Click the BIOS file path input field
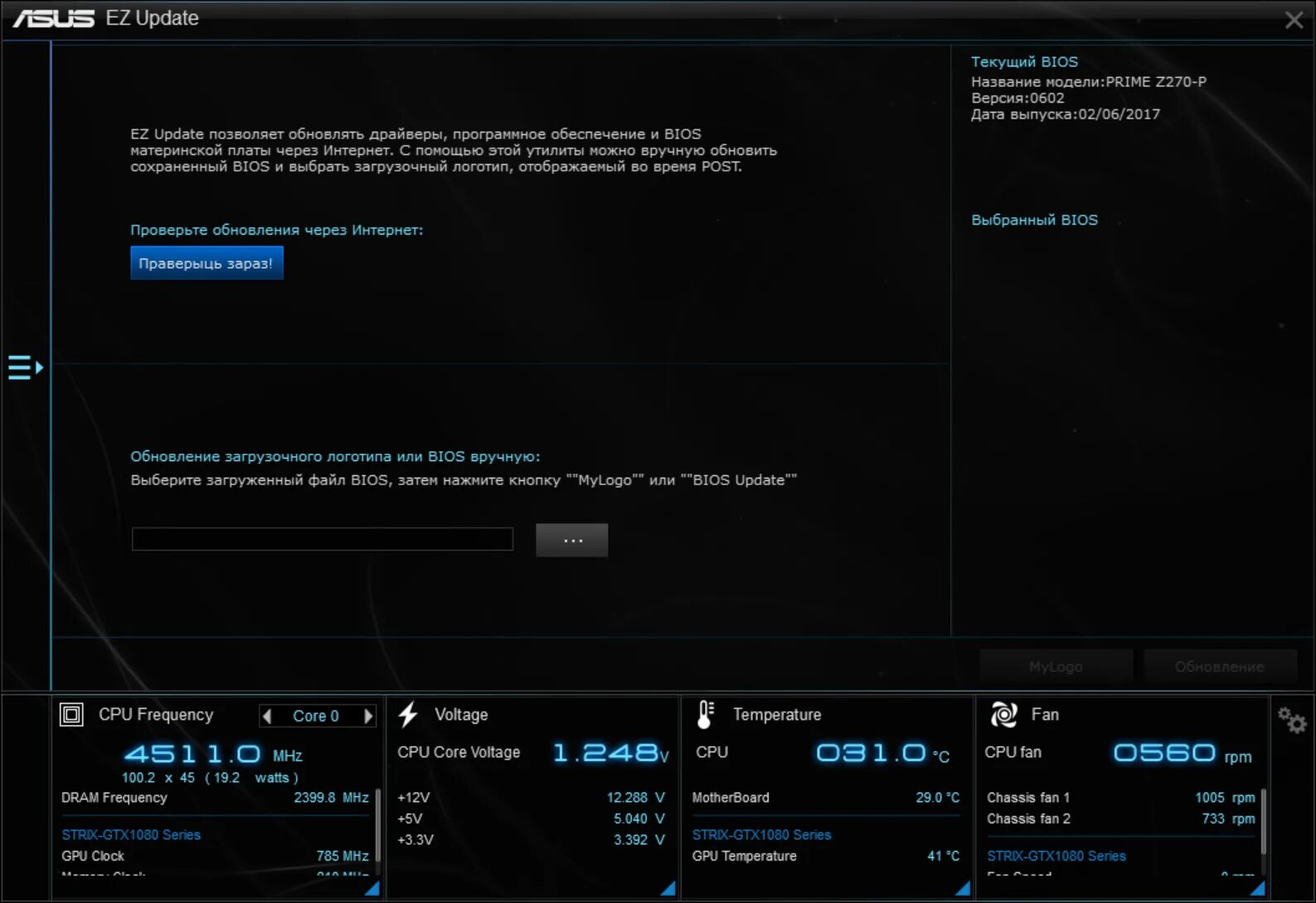The image size is (1316, 903). coord(323,539)
